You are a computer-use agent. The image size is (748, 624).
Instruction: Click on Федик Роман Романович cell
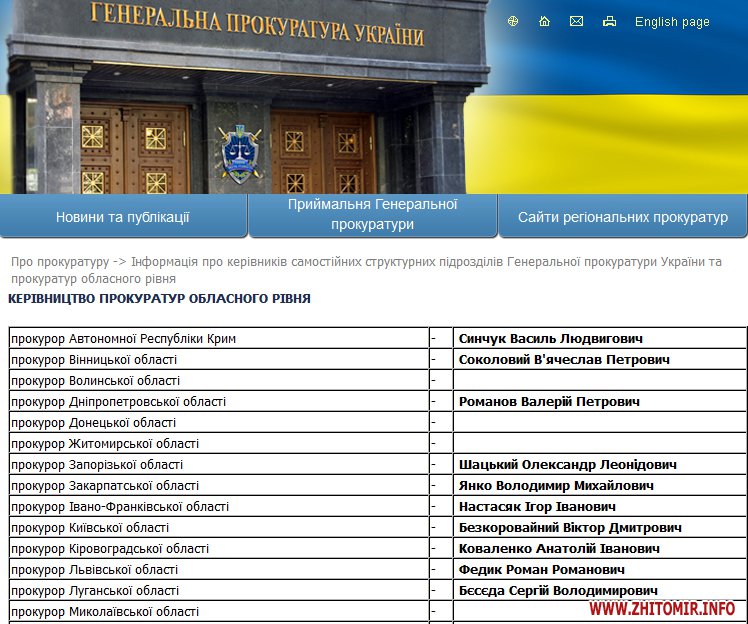(x=541, y=570)
